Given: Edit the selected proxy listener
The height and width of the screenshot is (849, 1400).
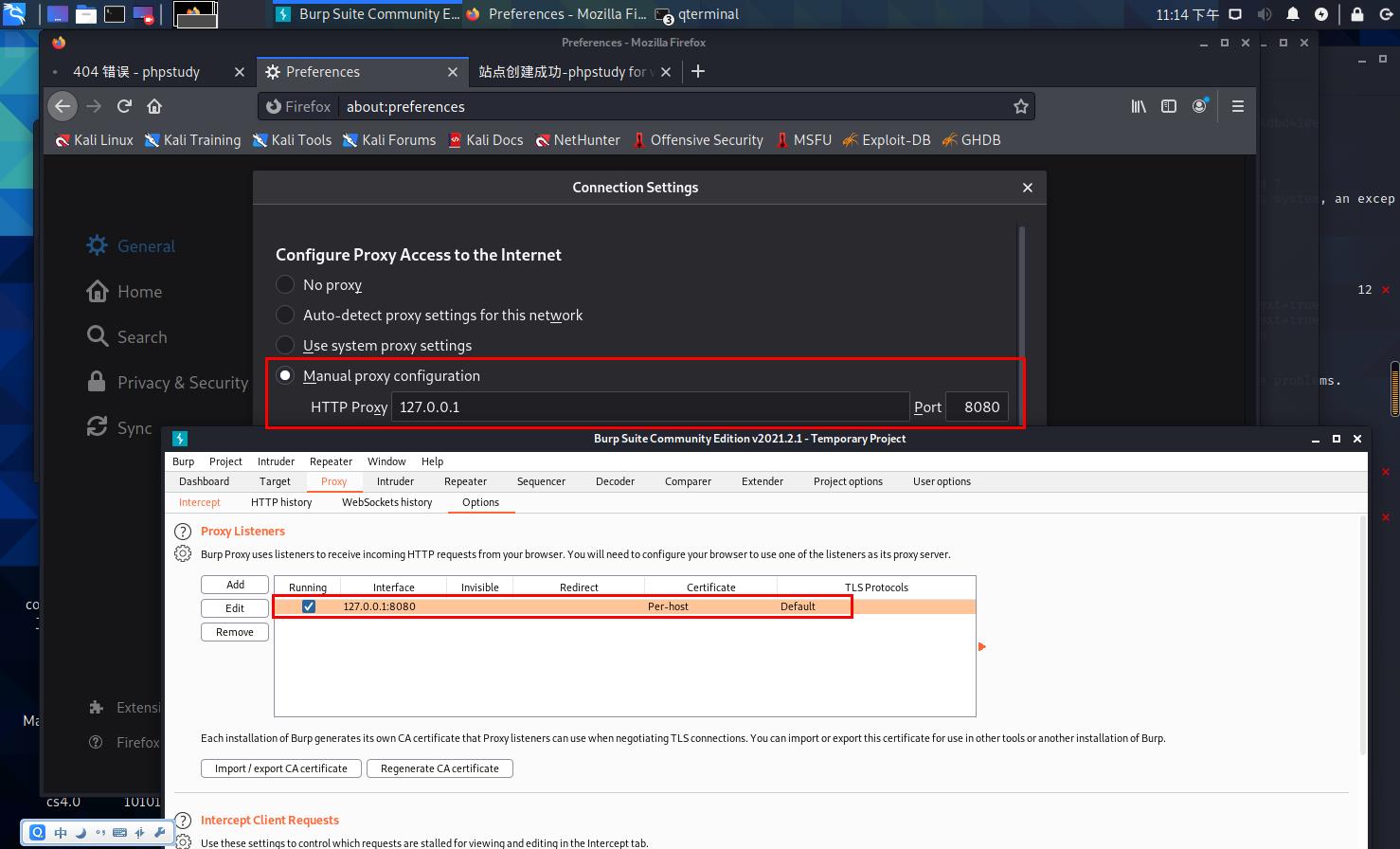Looking at the screenshot, I should coord(235,608).
